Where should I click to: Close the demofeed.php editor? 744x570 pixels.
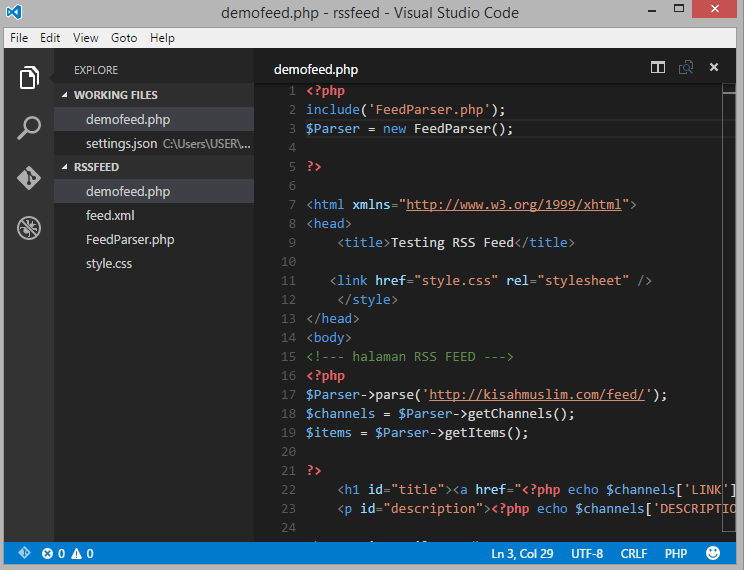(714, 68)
